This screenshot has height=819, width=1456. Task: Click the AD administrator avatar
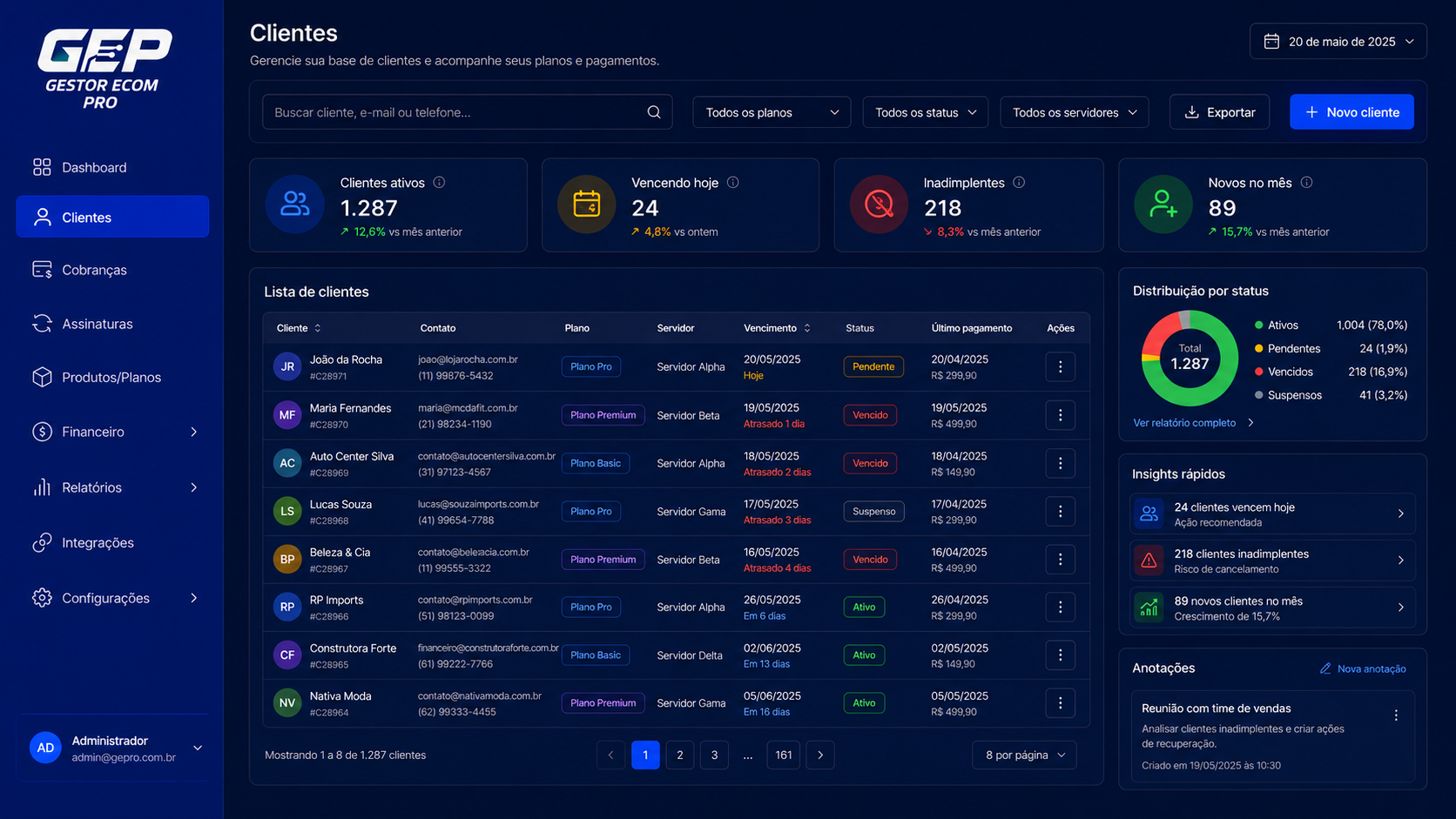pos(45,748)
